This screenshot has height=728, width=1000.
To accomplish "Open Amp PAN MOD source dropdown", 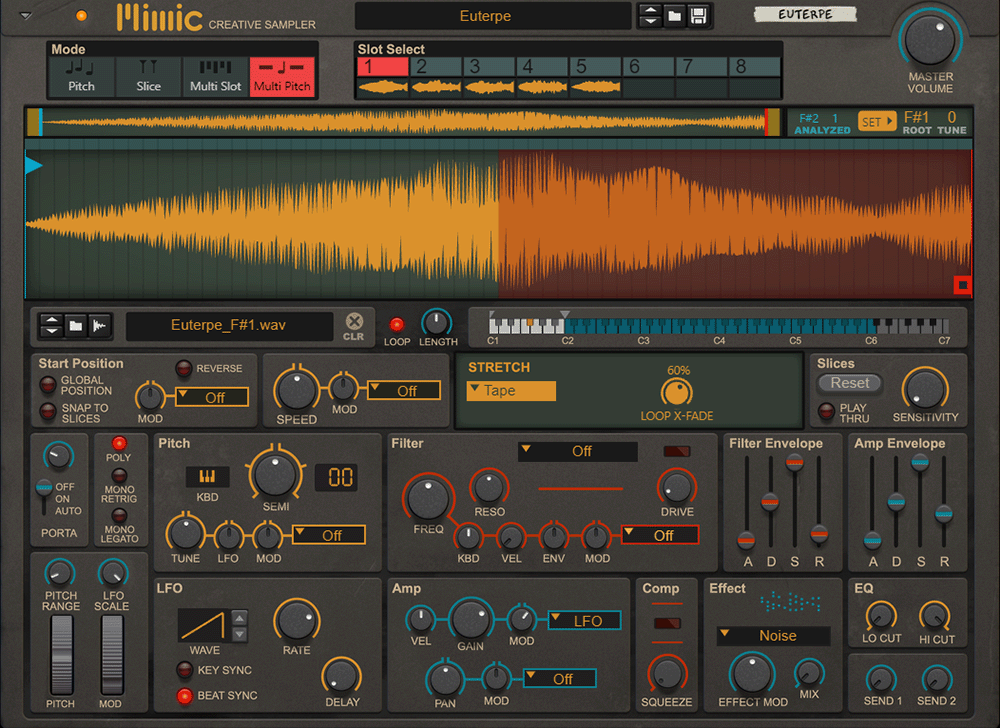I will [x=559, y=678].
